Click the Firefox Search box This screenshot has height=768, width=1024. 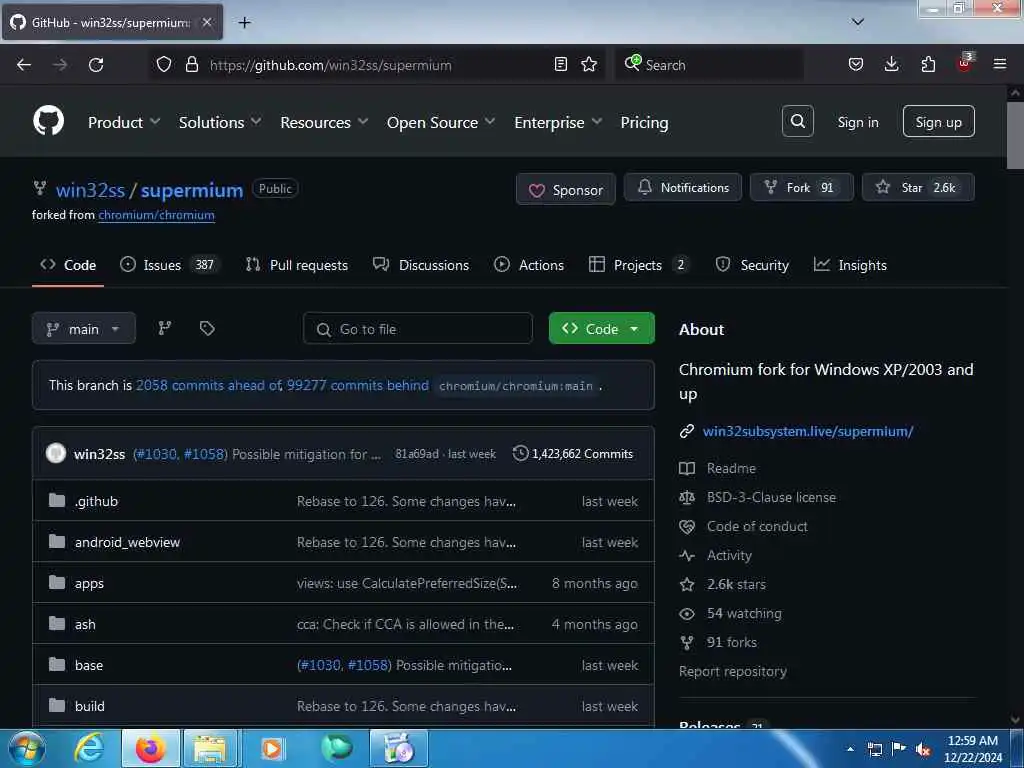point(709,65)
